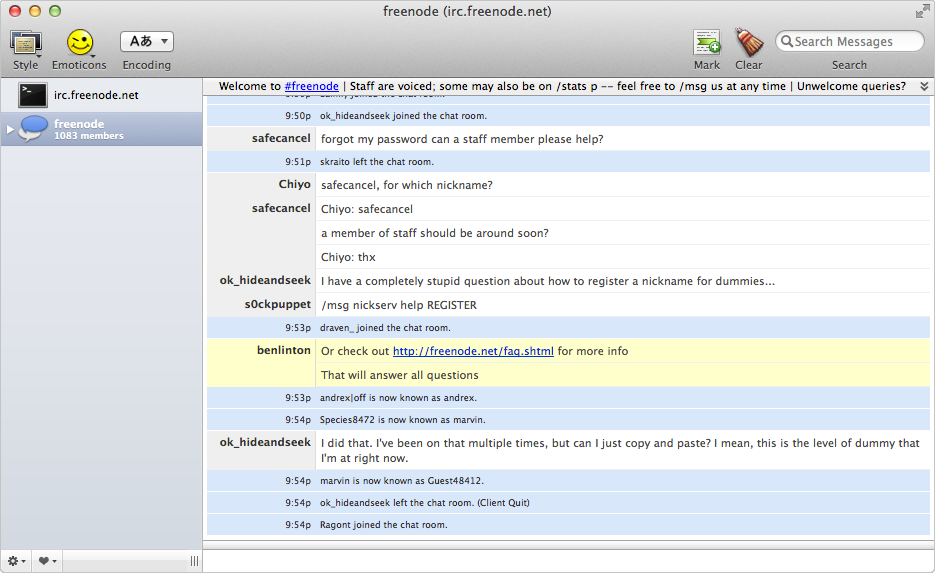Click the Mark toolbar icon
The image size is (935, 573).
(707, 43)
